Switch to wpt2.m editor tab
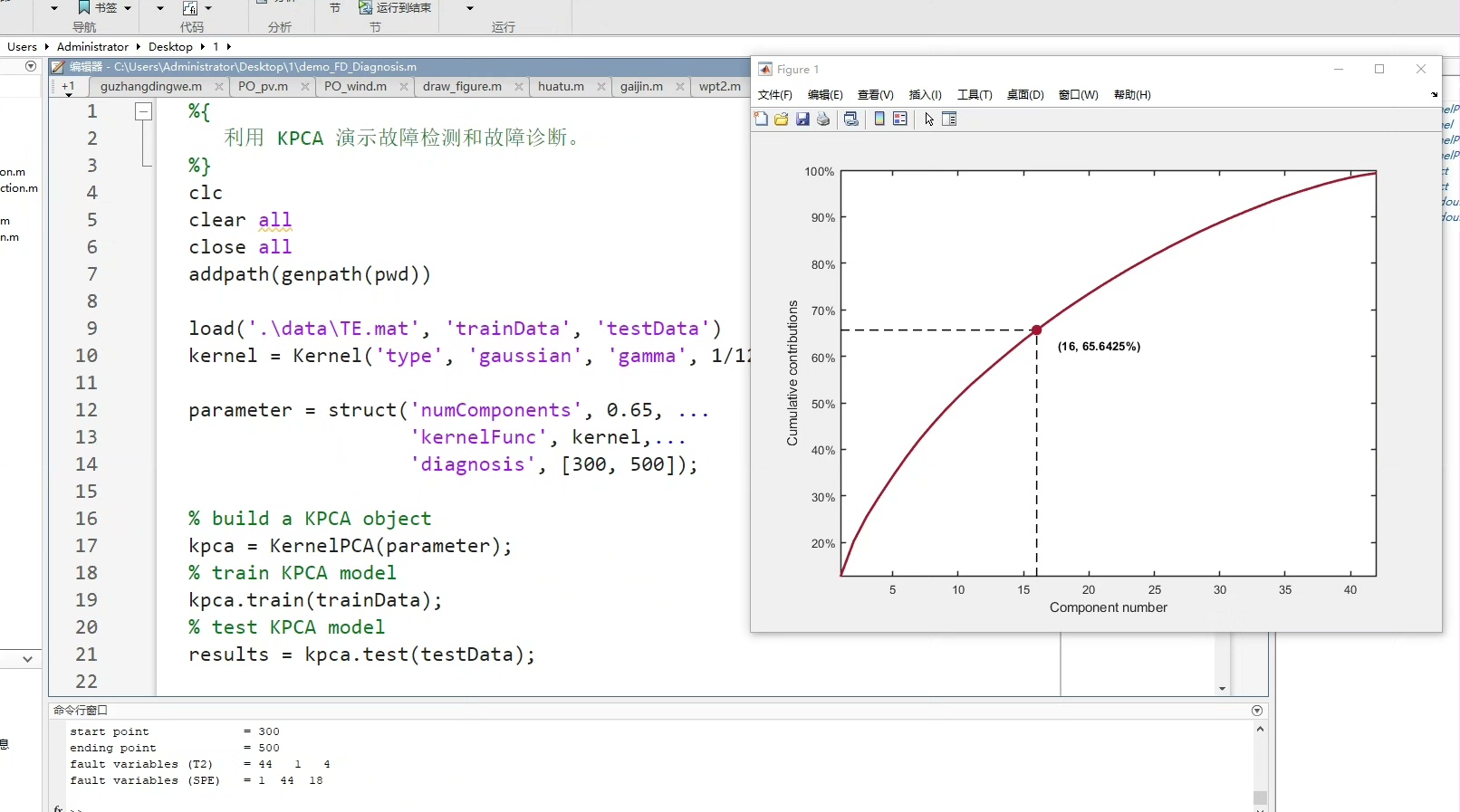Viewport: 1460px width, 812px height. click(x=720, y=87)
